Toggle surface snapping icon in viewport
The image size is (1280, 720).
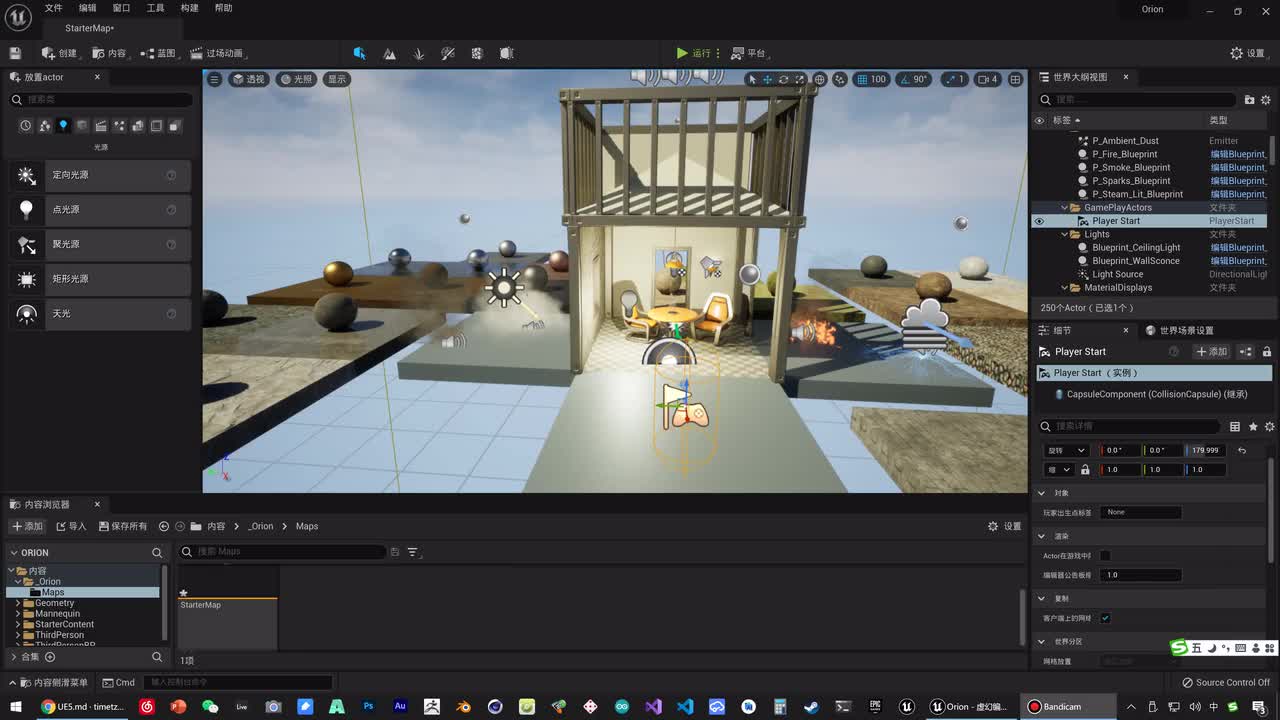(x=841, y=79)
